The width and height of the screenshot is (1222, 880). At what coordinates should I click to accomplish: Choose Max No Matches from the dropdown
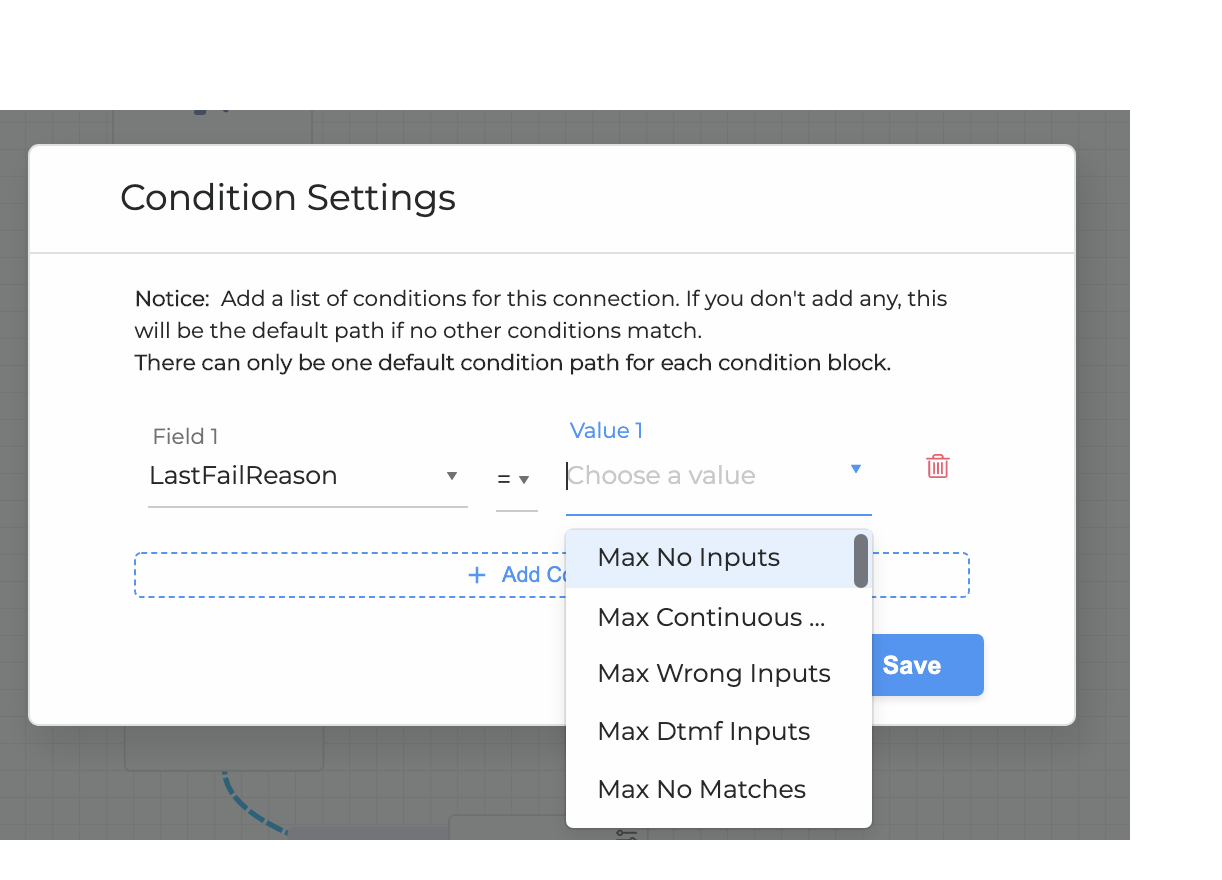(x=701, y=789)
